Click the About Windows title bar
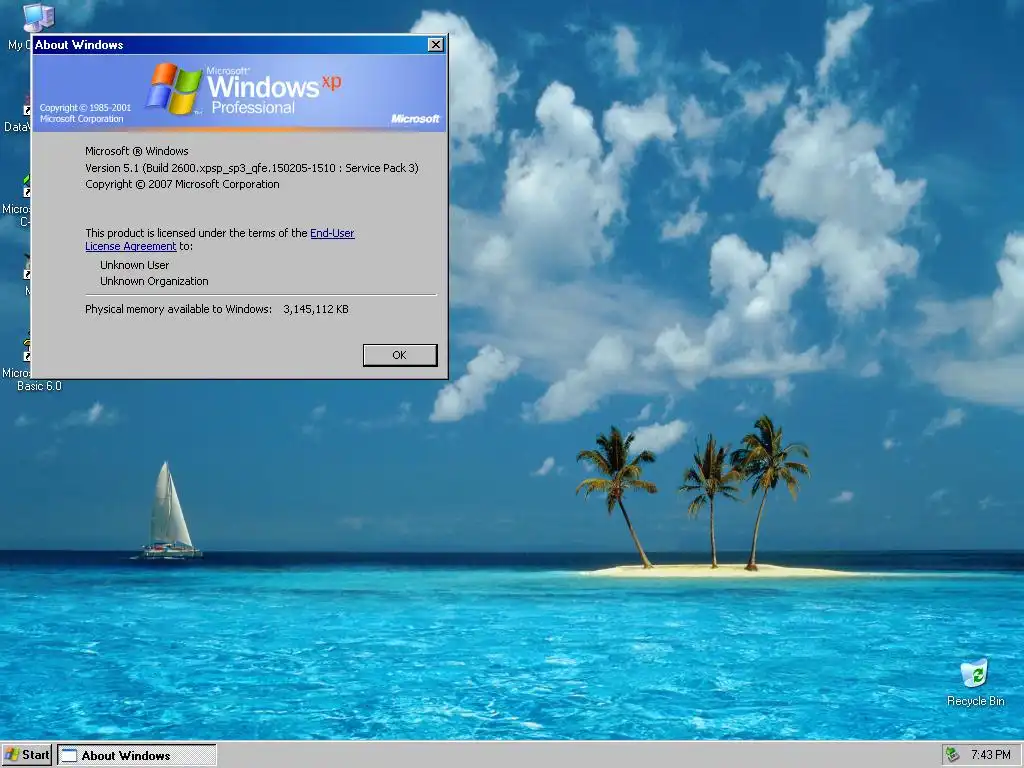Screen dimensions: 1024x768 pyautogui.click(x=230, y=44)
